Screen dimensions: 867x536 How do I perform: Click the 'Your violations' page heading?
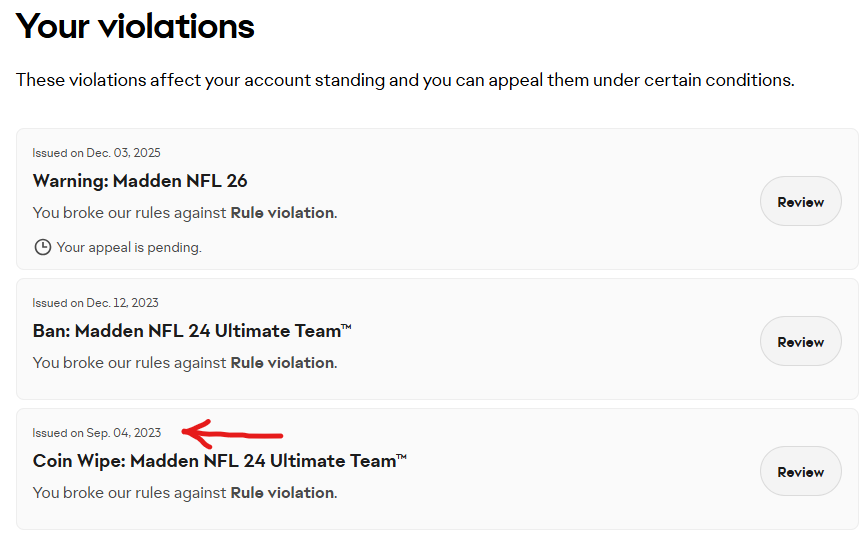[135, 26]
